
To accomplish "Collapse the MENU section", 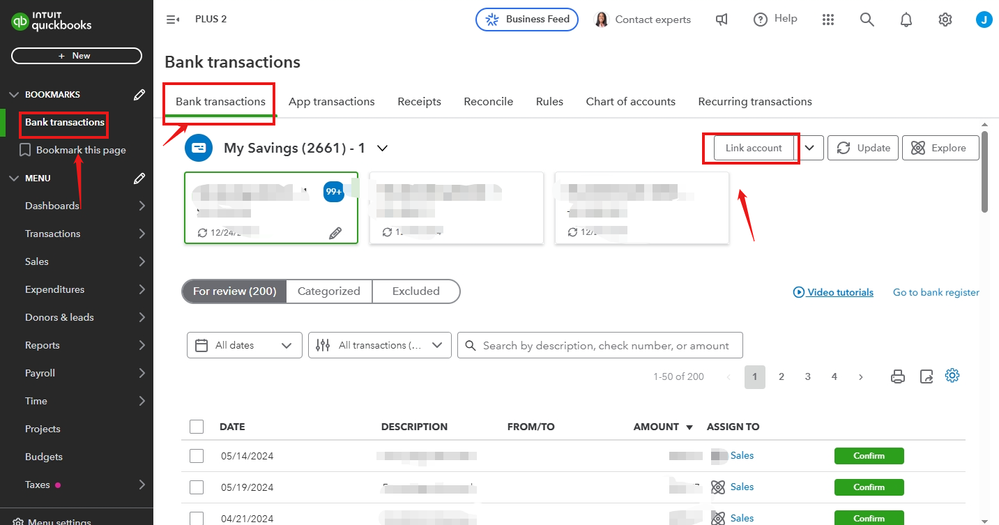I will point(14,178).
